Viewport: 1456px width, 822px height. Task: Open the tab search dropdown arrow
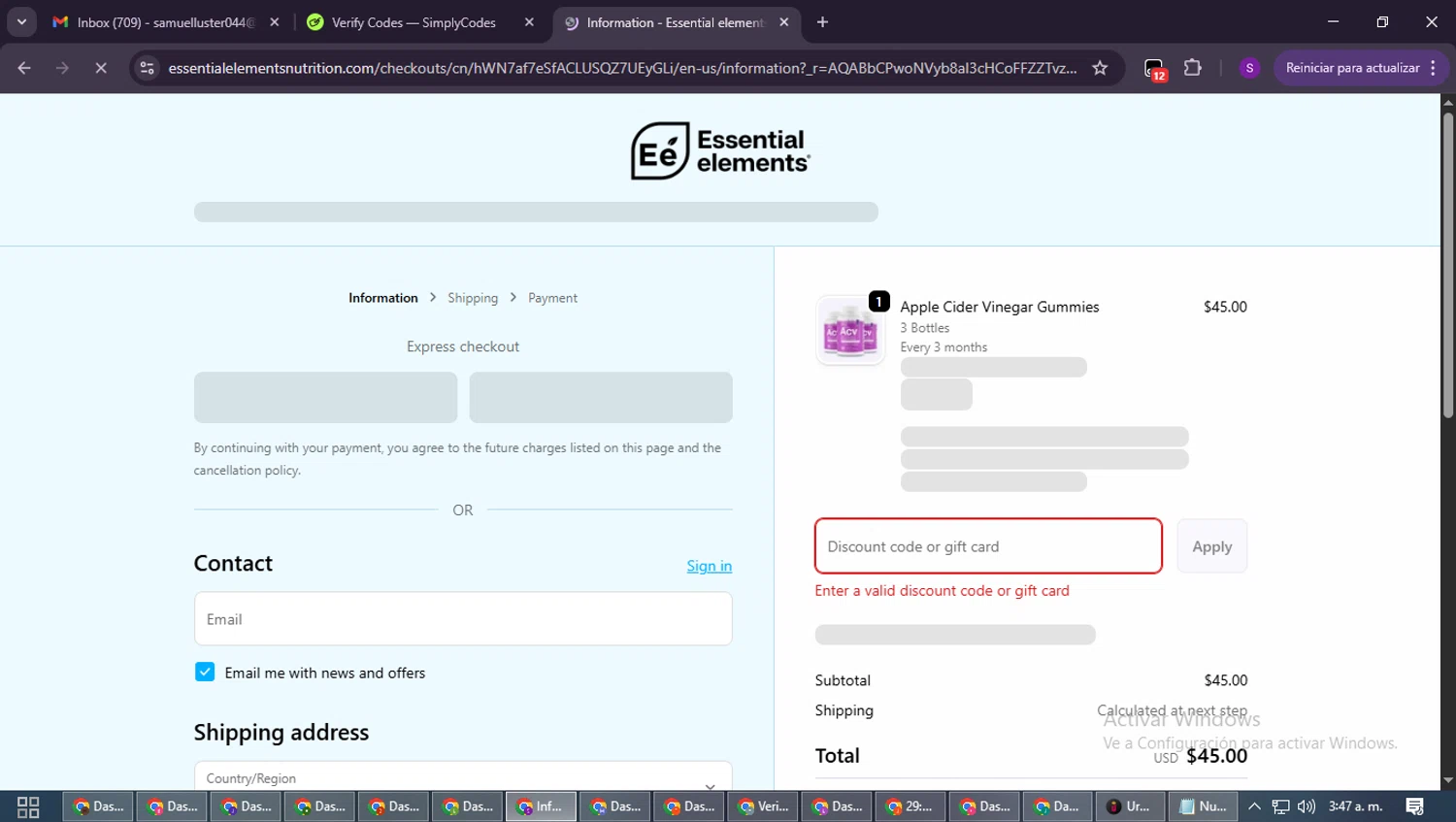[21, 22]
